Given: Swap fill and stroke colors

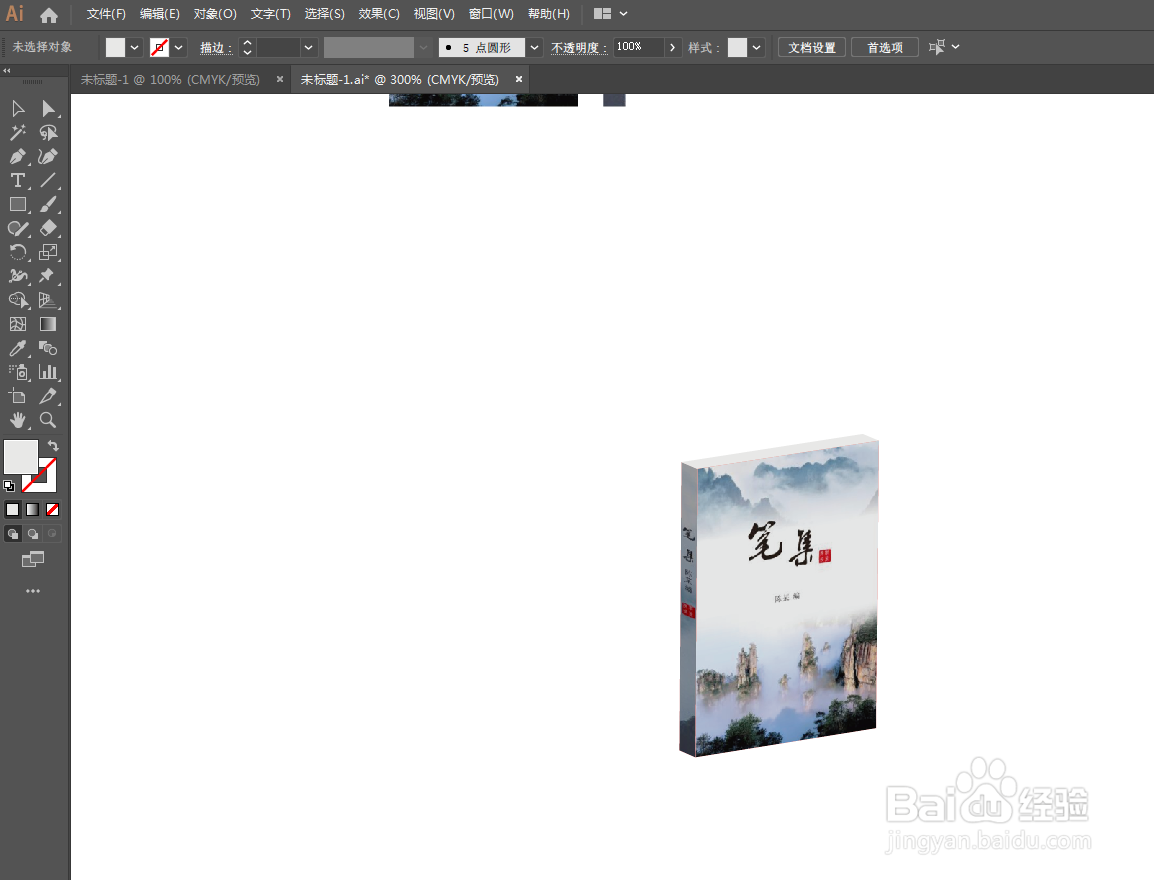Looking at the screenshot, I should coord(53,446).
